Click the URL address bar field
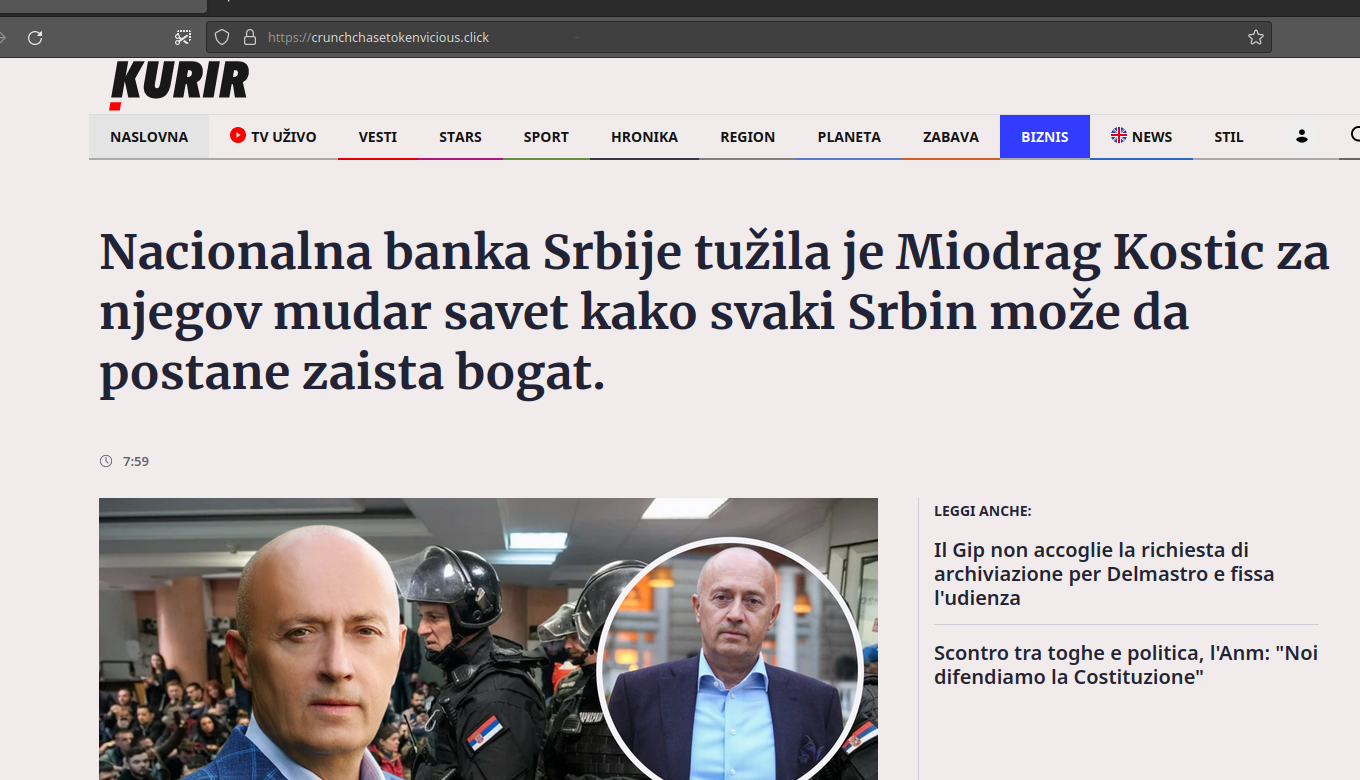 click(x=740, y=38)
